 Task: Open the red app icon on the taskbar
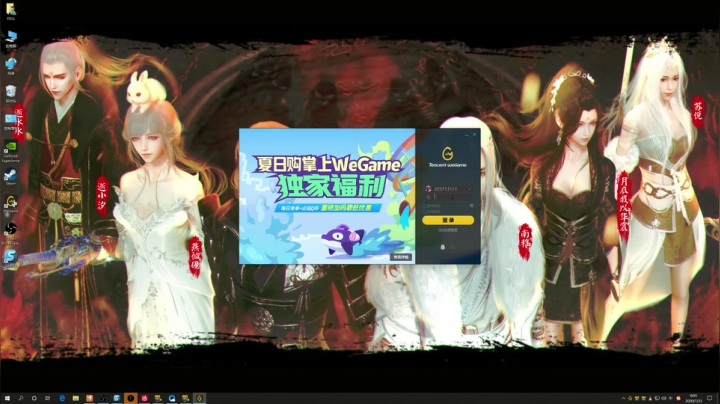[x=144, y=398]
